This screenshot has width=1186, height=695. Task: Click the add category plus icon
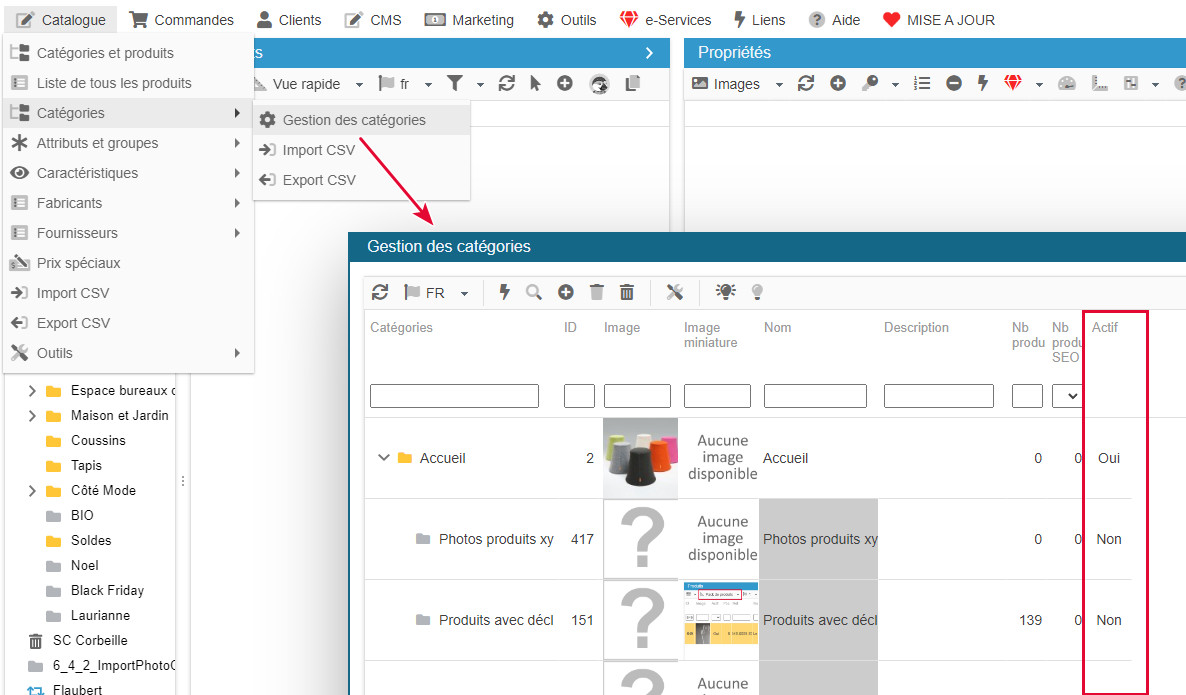(x=566, y=292)
